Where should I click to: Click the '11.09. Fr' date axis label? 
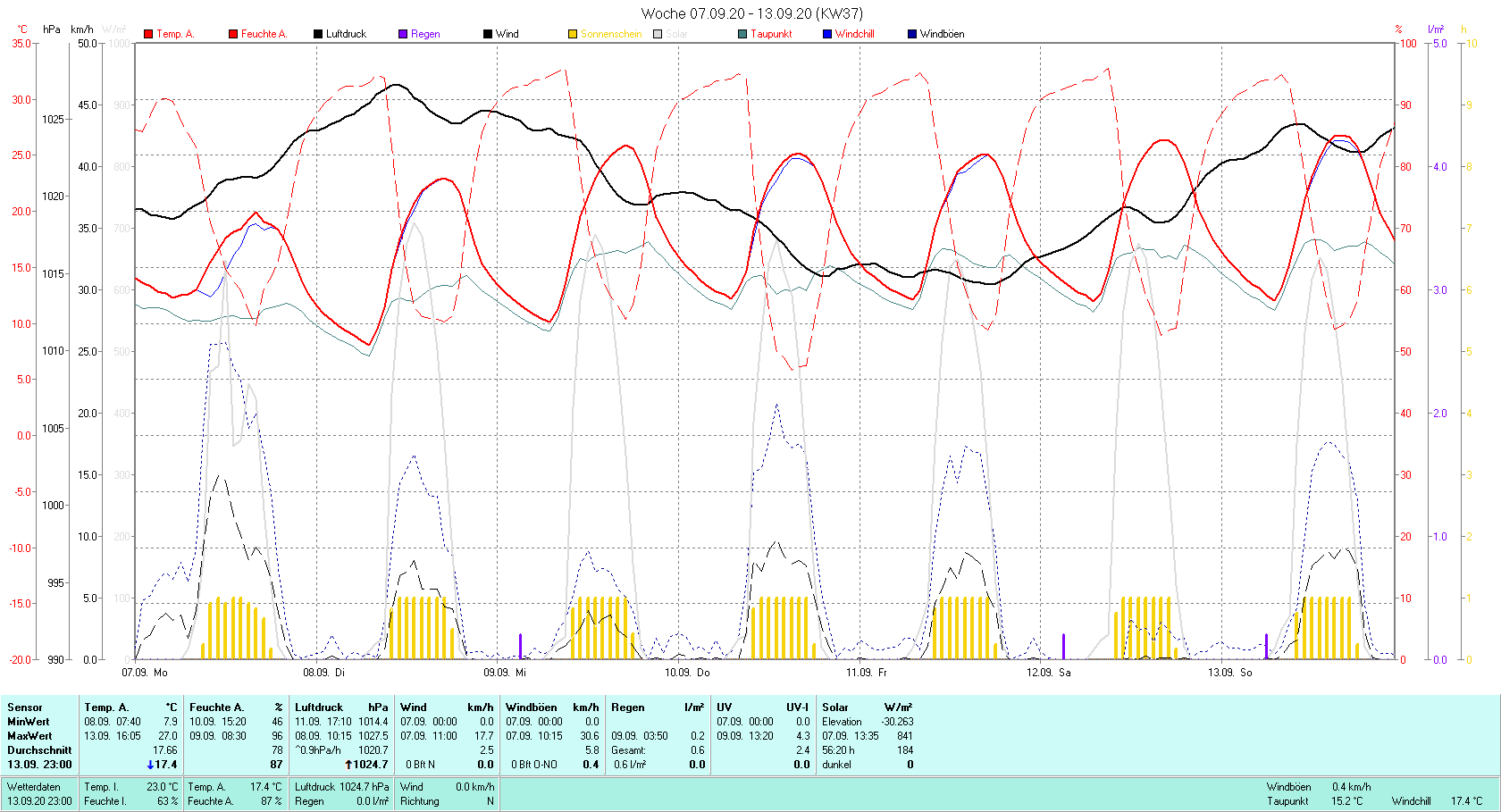pos(867,672)
